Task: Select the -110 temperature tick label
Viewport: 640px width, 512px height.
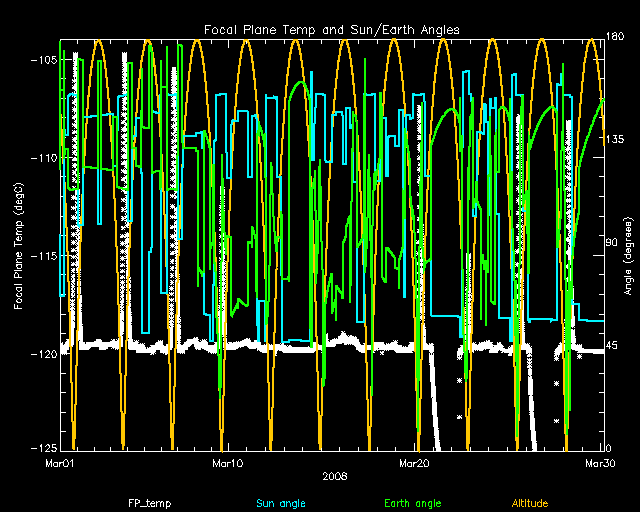Action: pos(42,158)
